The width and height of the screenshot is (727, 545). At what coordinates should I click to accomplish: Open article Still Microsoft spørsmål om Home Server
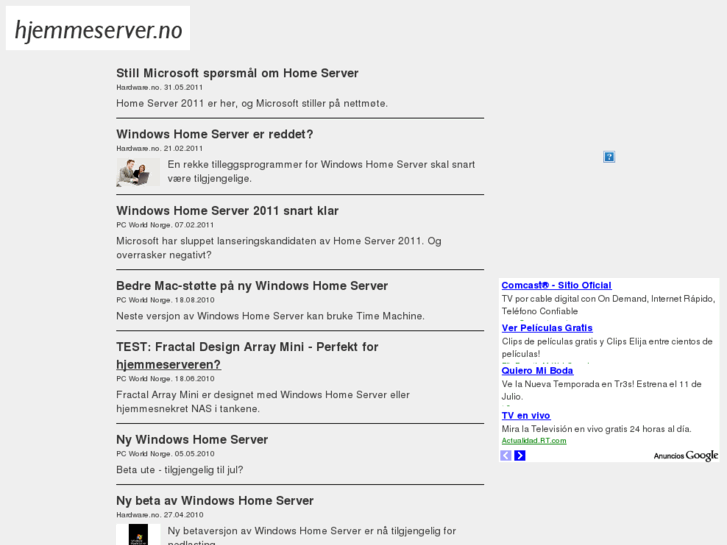click(237, 73)
